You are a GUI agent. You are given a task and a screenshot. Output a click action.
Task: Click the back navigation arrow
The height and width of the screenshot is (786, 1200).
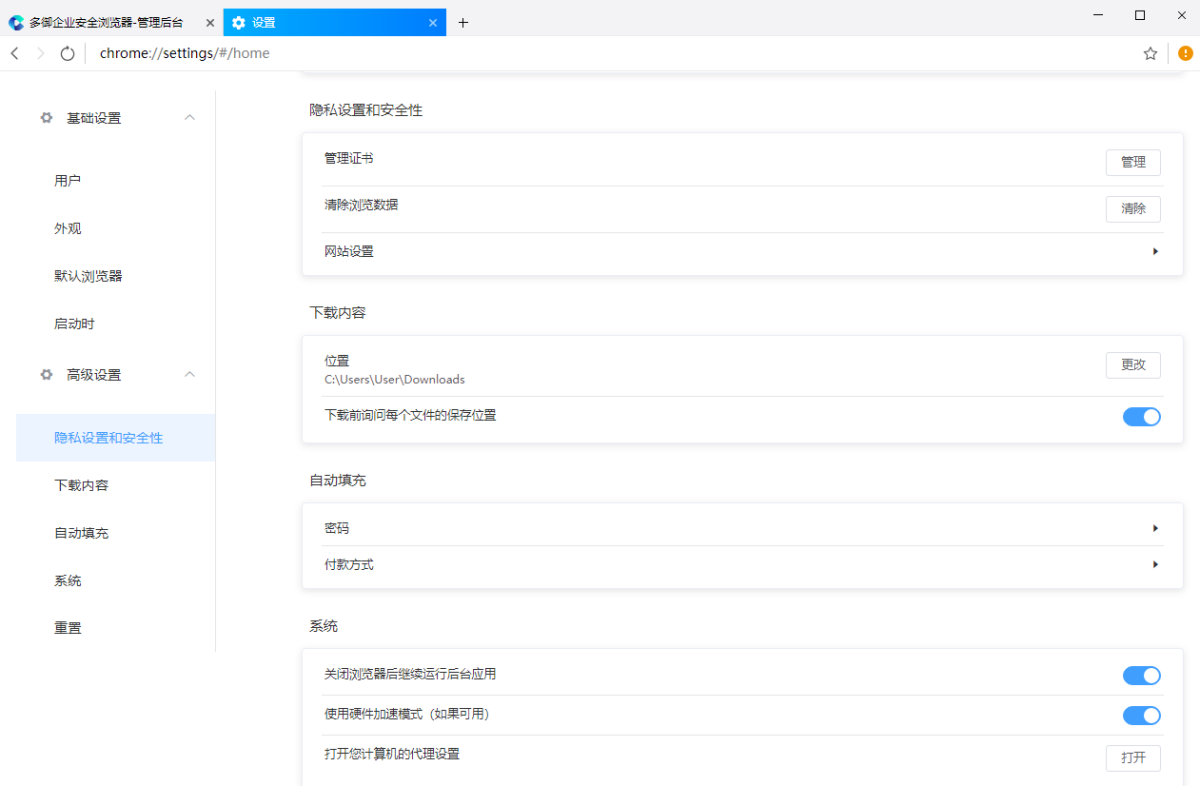click(x=14, y=53)
